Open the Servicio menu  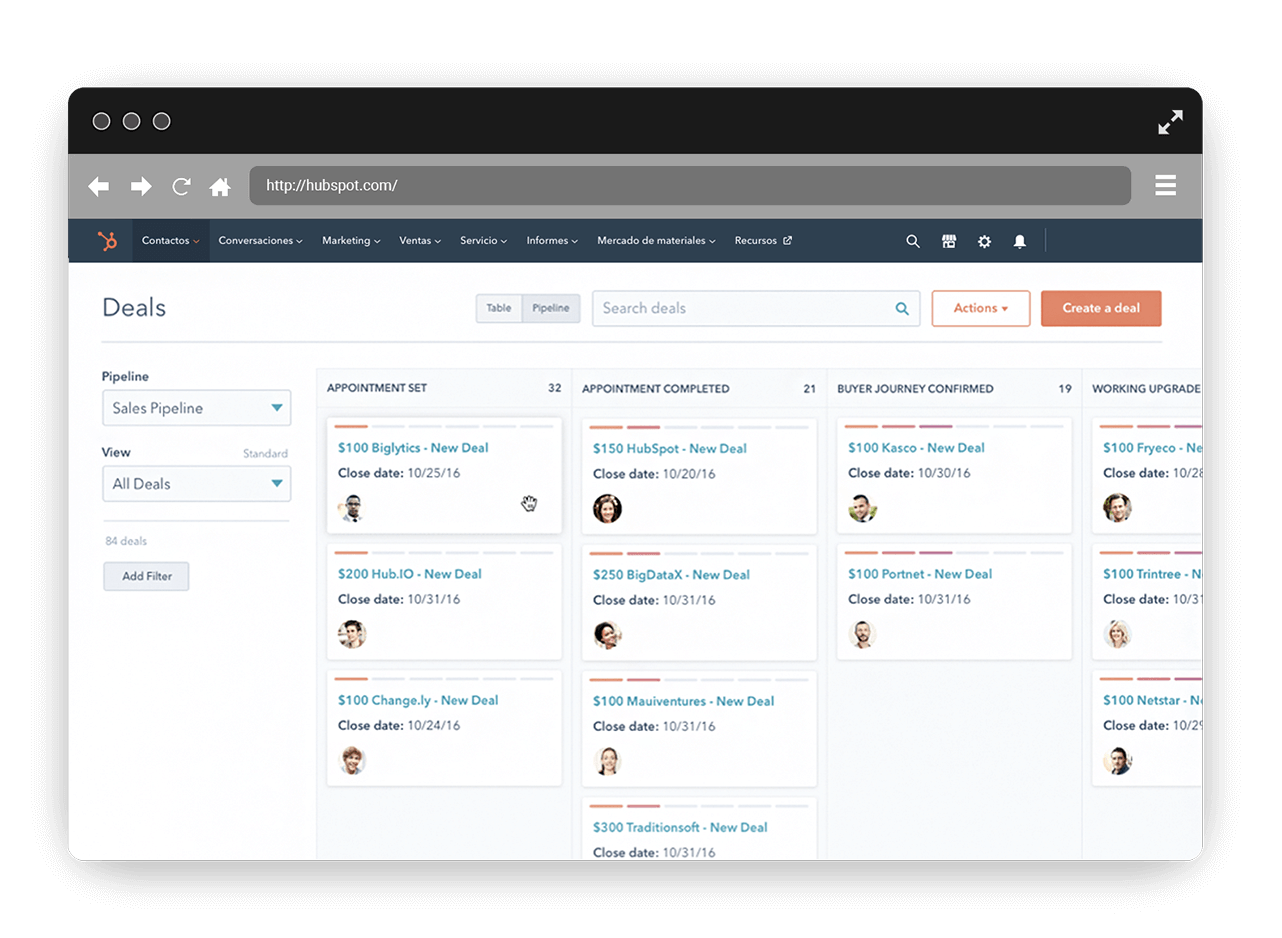click(x=483, y=241)
